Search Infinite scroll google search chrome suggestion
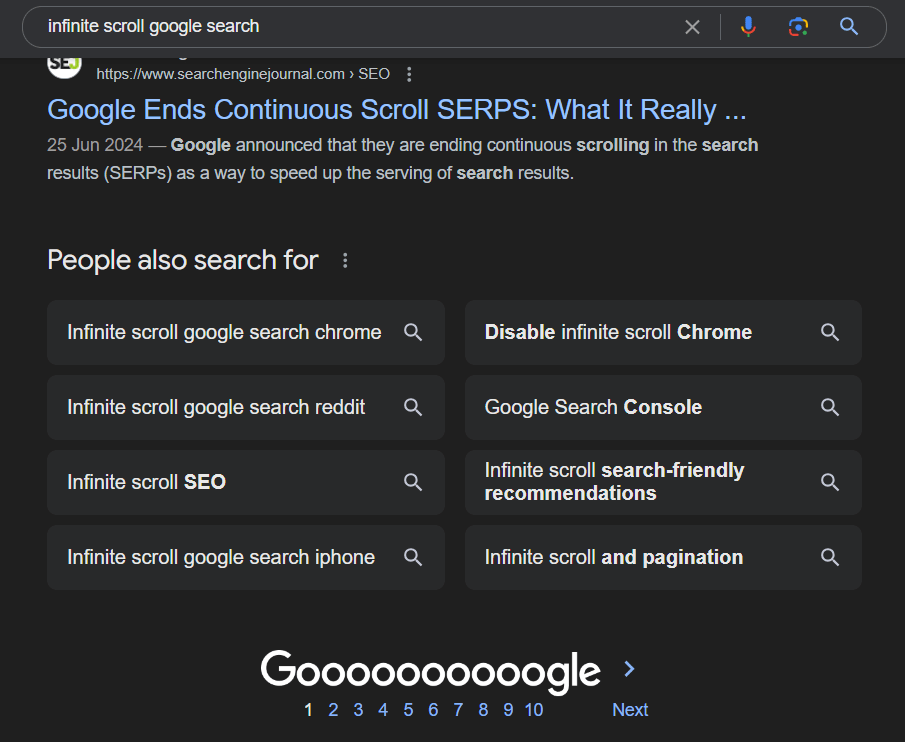 [245, 332]
